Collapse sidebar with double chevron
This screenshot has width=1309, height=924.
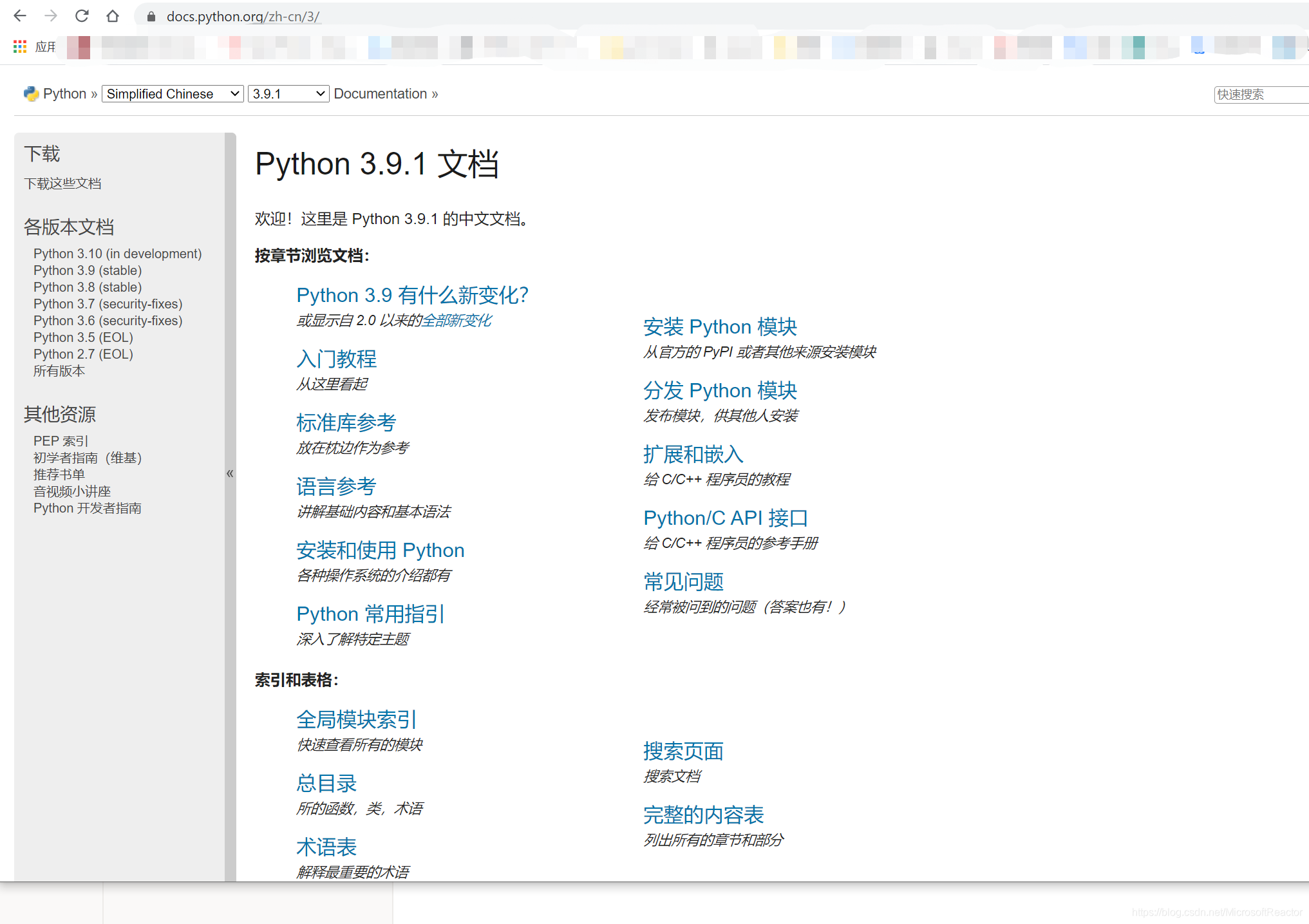point(230,474)
